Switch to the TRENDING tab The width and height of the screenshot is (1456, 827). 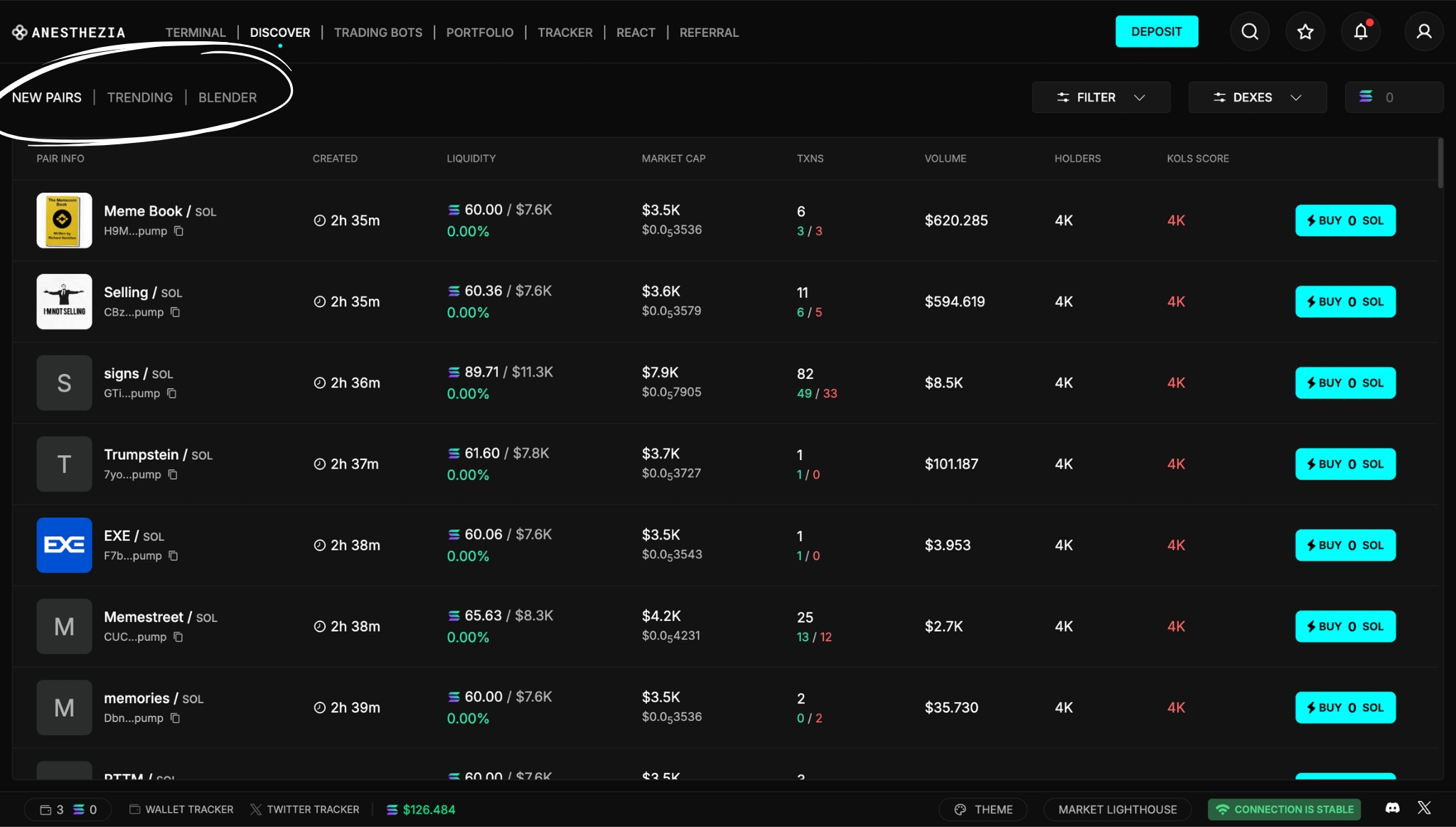tap(140, 97)
